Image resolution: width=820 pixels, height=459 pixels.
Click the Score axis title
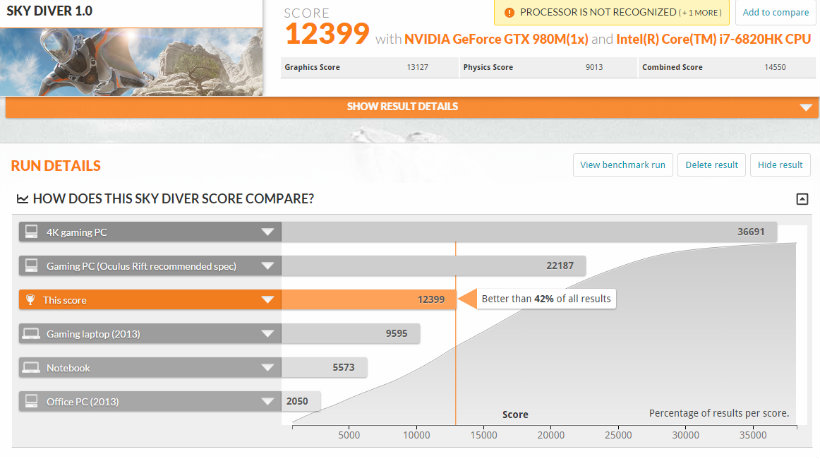point(515,414)
